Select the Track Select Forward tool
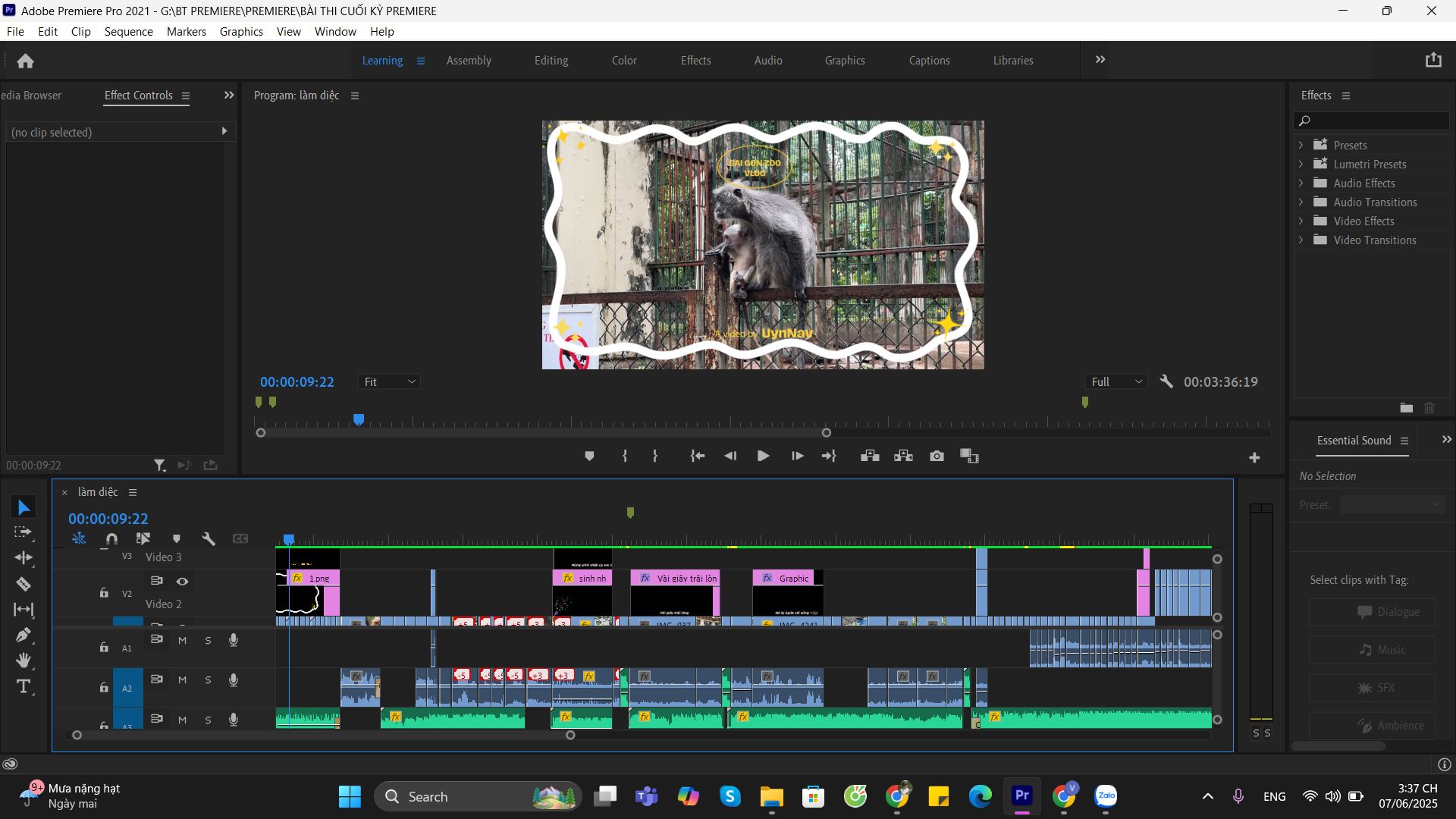This screenshot has height=819, width=1456. pyautogui.click(x=24, y=532)
